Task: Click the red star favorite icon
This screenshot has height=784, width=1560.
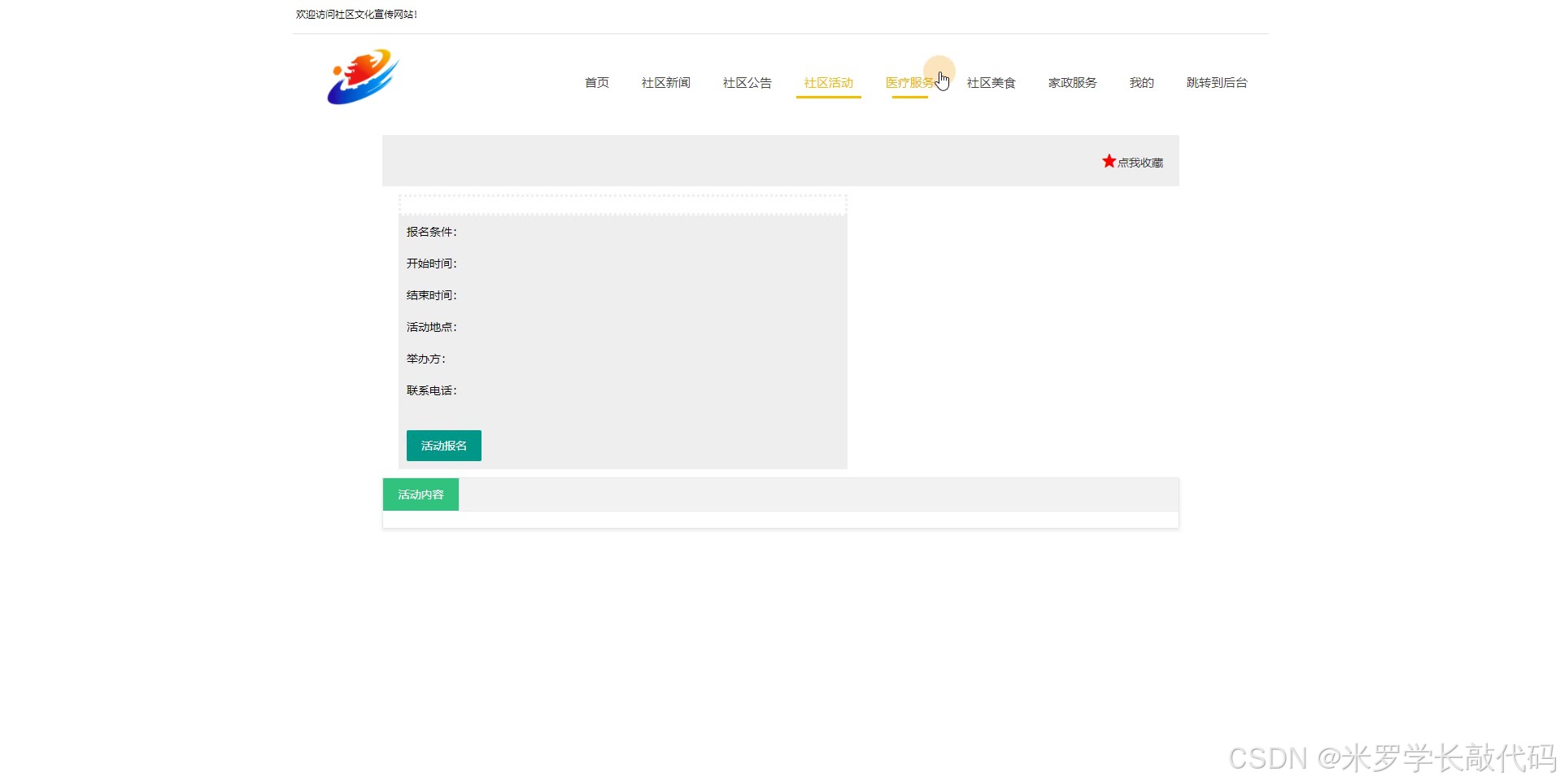Action: click(x=1108, y=160)
